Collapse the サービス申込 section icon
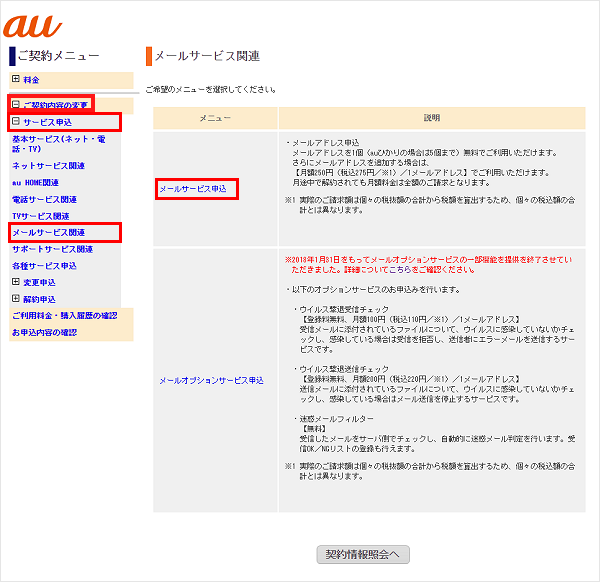Image resolution: width=600 pixels, height=582 pixels. [16, 122]
